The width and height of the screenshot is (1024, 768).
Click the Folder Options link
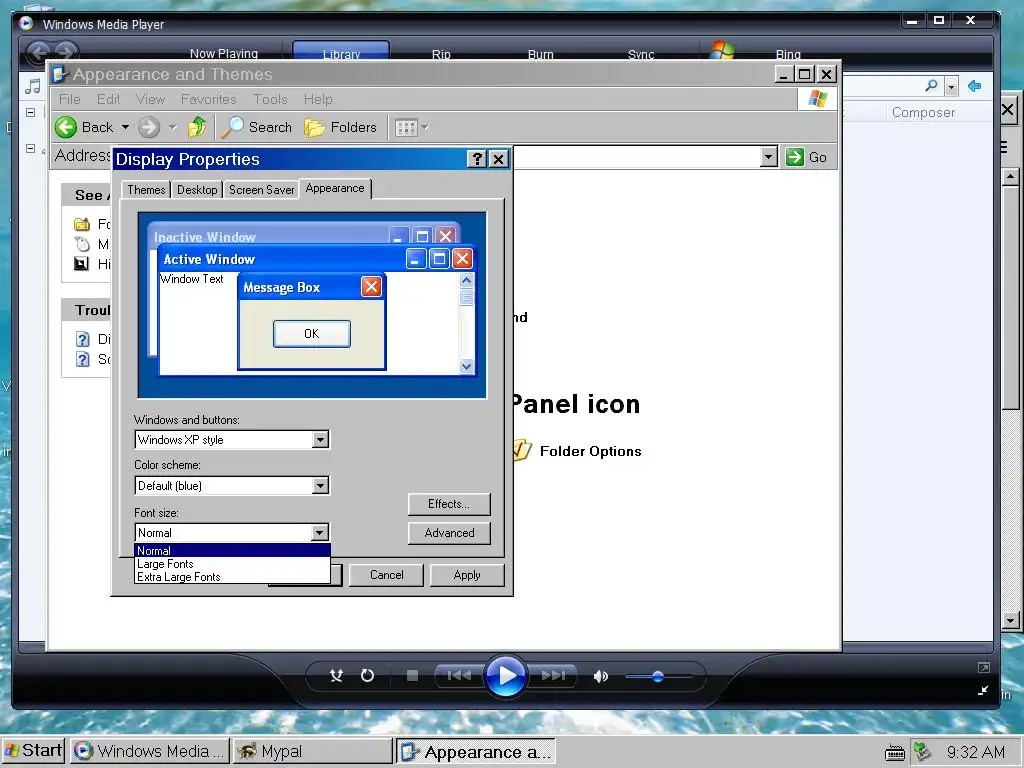tap(590, 451)
